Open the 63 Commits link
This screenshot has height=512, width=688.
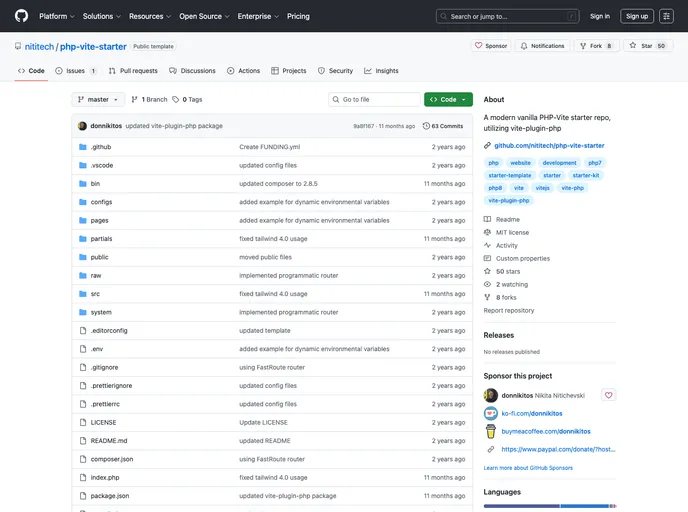443,126
